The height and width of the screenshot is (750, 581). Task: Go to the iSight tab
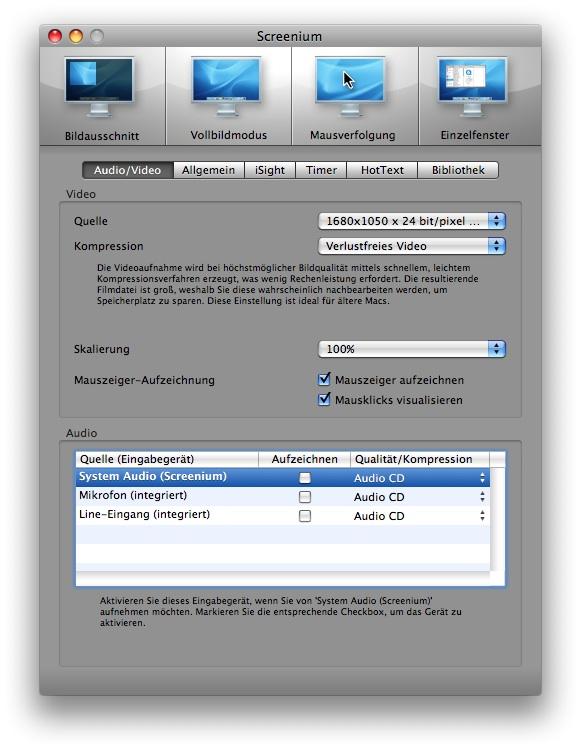270,170
